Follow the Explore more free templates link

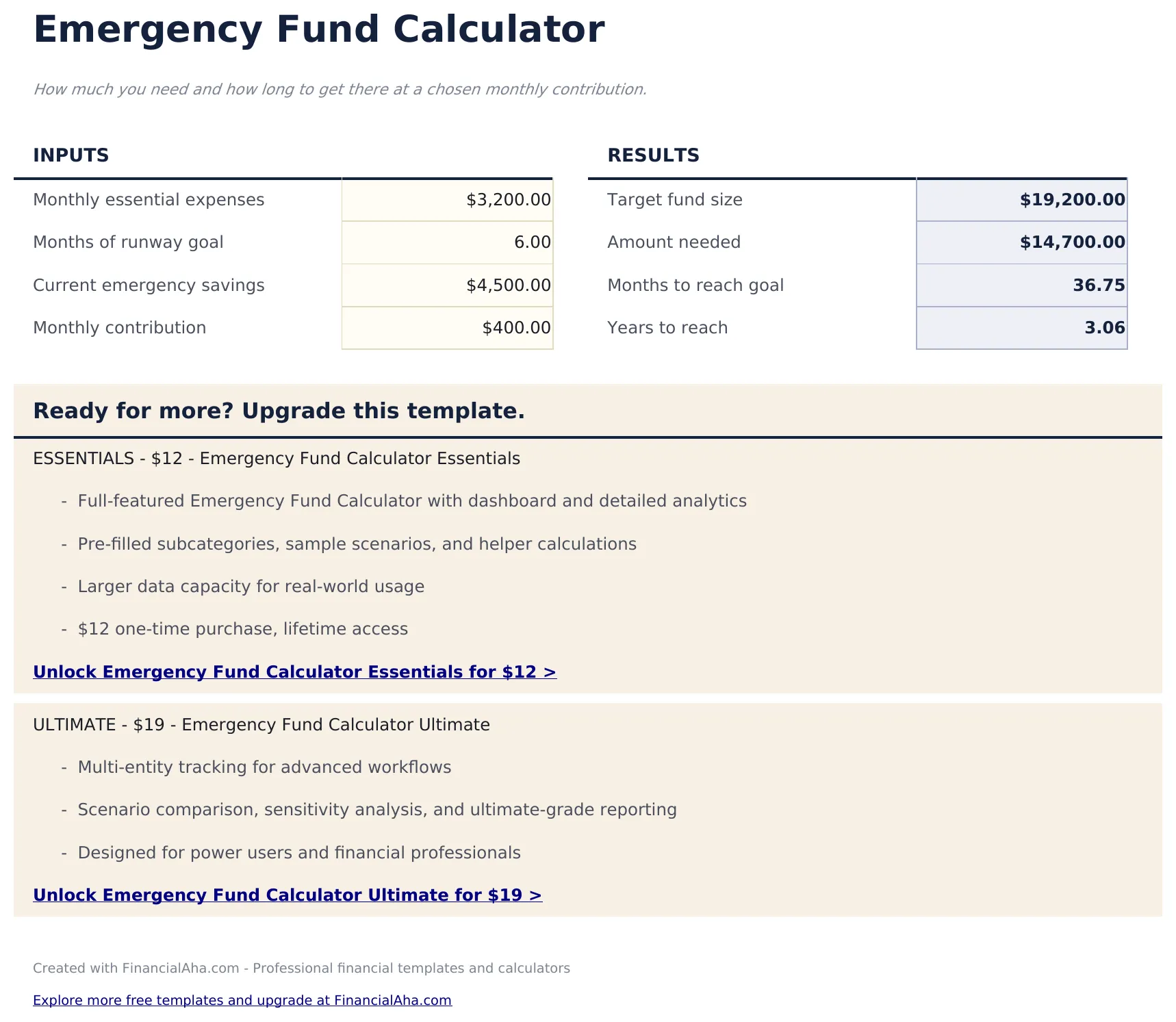click(242, 1000)
